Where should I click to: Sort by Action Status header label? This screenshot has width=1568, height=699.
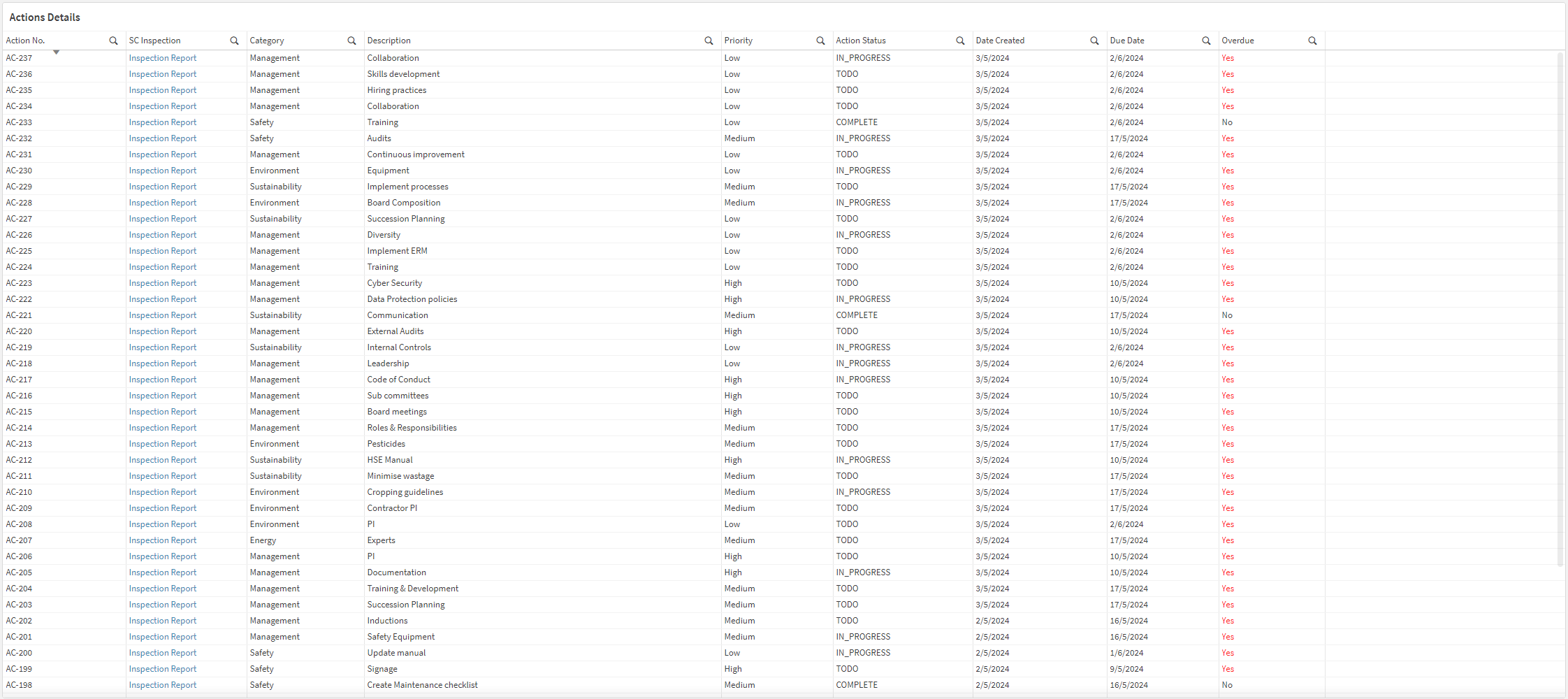(x=860, y=41)
